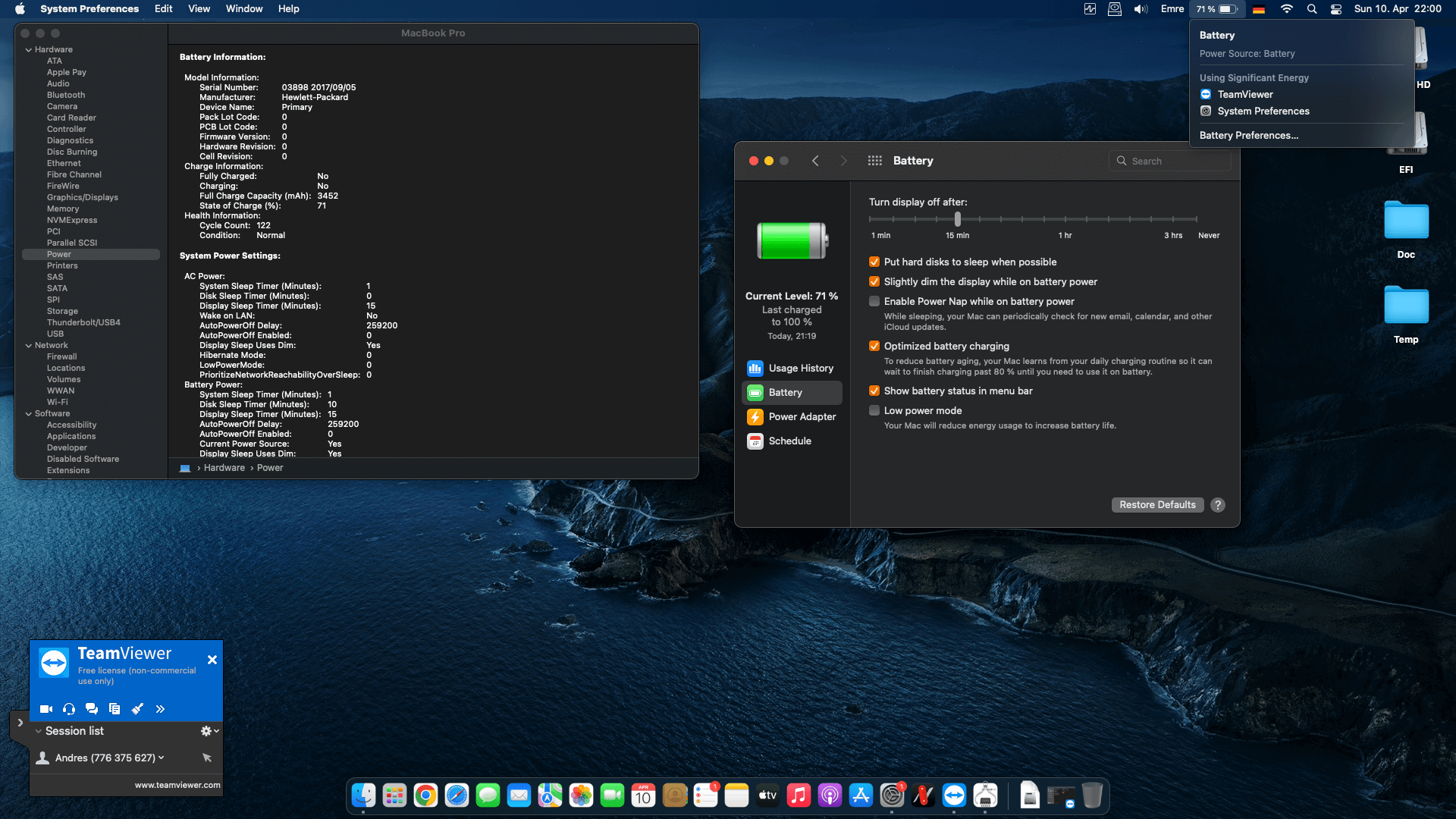Select Power Adapter in battery sidebar
Image resolution: width=1456 pixels, height=819 pixels.
pyautogui.click(x=802, y=417)
